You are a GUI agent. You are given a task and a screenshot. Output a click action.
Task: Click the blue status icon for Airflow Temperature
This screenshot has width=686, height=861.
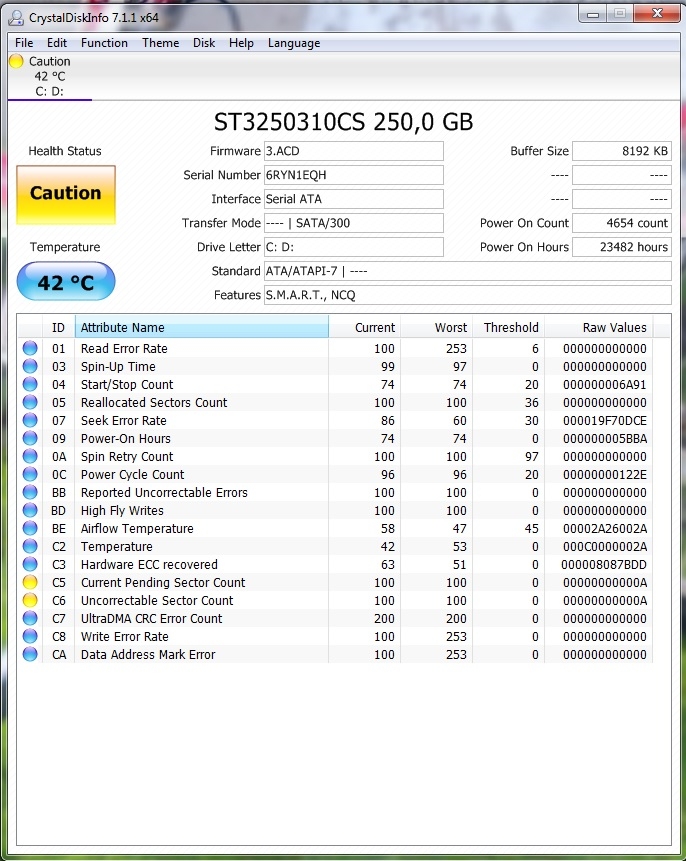tap(30, 528)
